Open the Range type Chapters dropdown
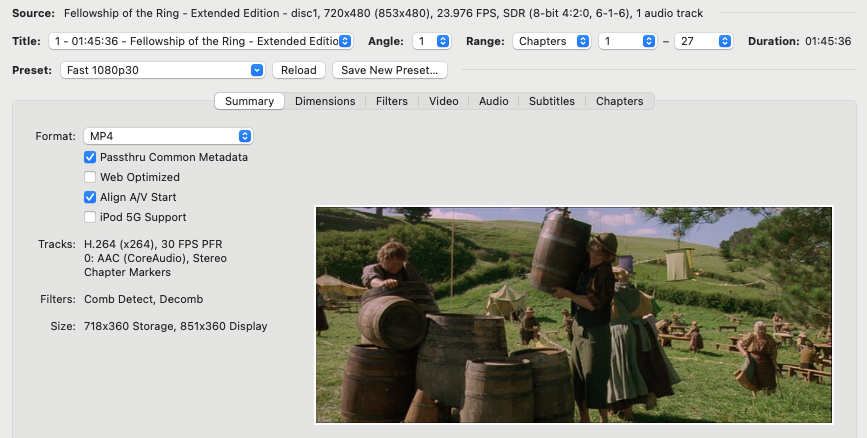 pyautogui.click(x=551, y=41)
